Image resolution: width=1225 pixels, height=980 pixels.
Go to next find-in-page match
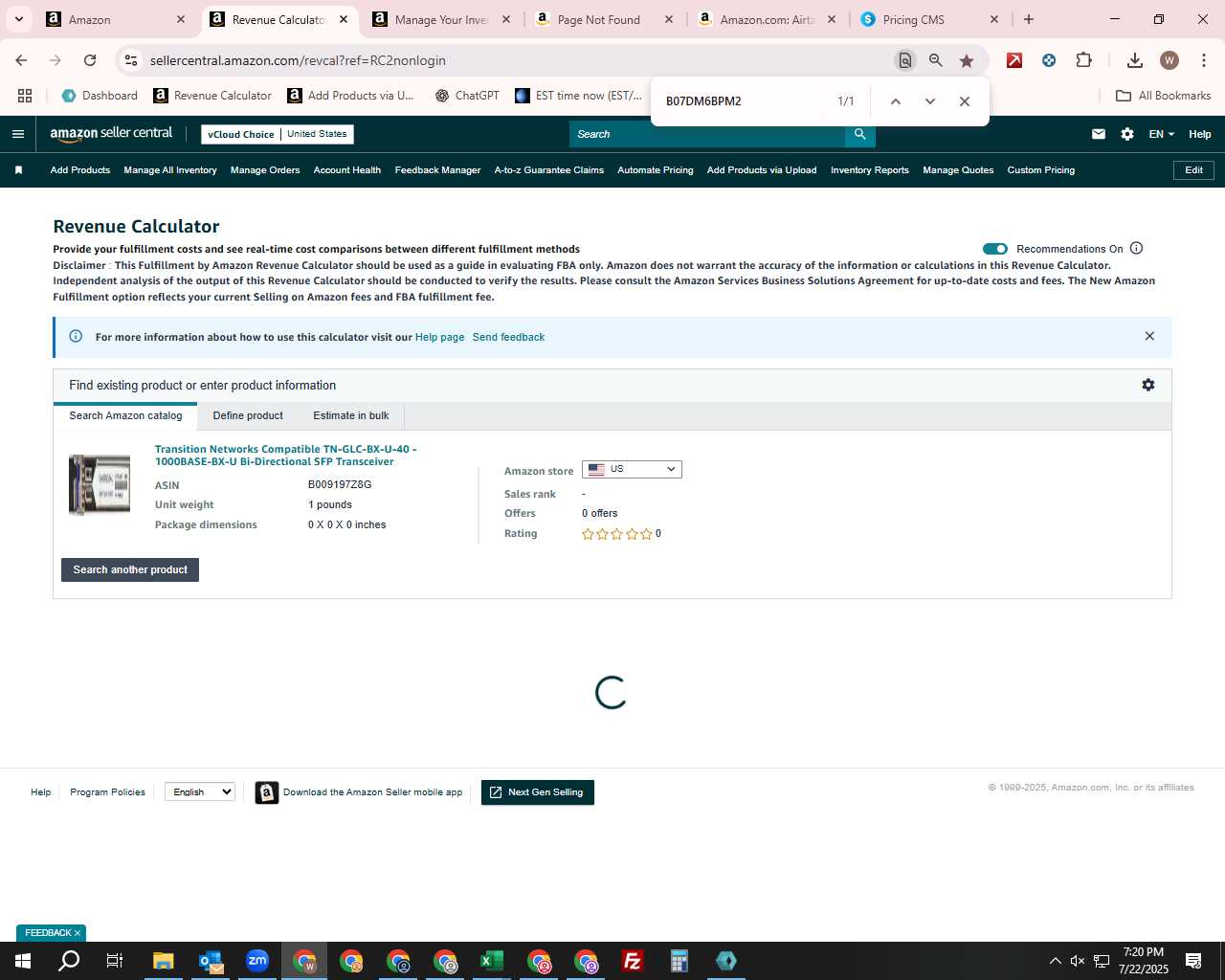point(930,101)
